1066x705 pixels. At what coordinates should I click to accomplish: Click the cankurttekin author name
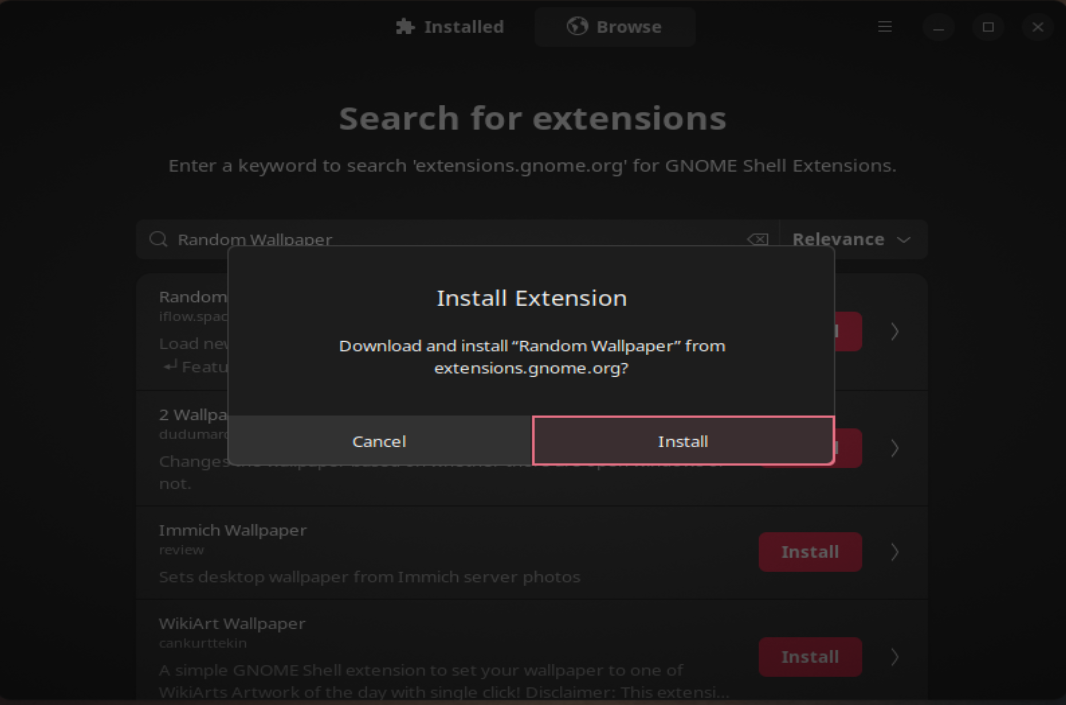coord(203,643)
